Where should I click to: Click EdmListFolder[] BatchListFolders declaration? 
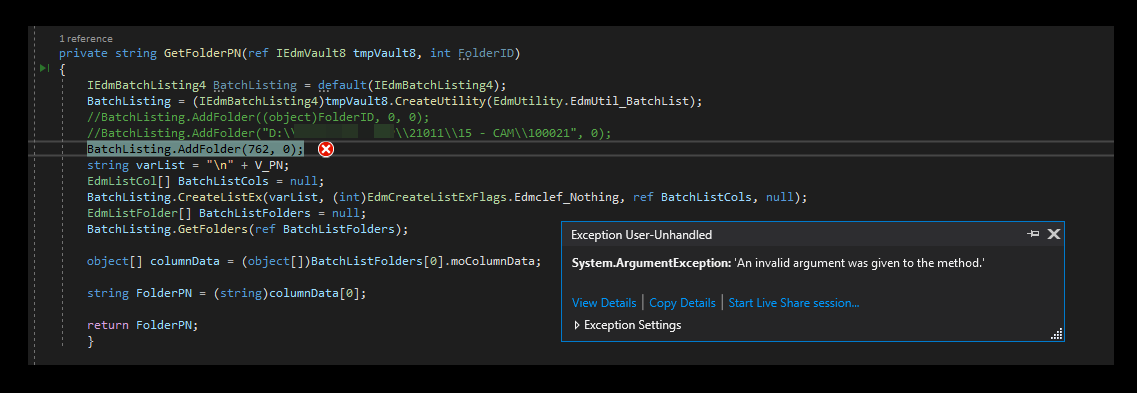(227, 213)
